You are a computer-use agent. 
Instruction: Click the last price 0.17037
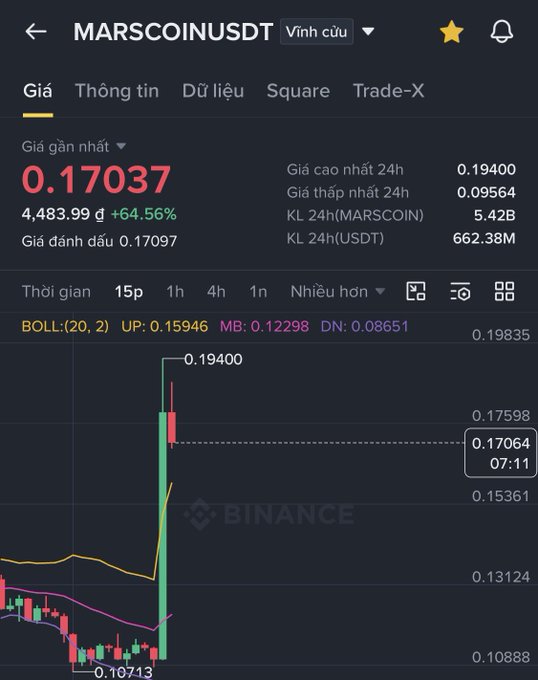[96, 180]
